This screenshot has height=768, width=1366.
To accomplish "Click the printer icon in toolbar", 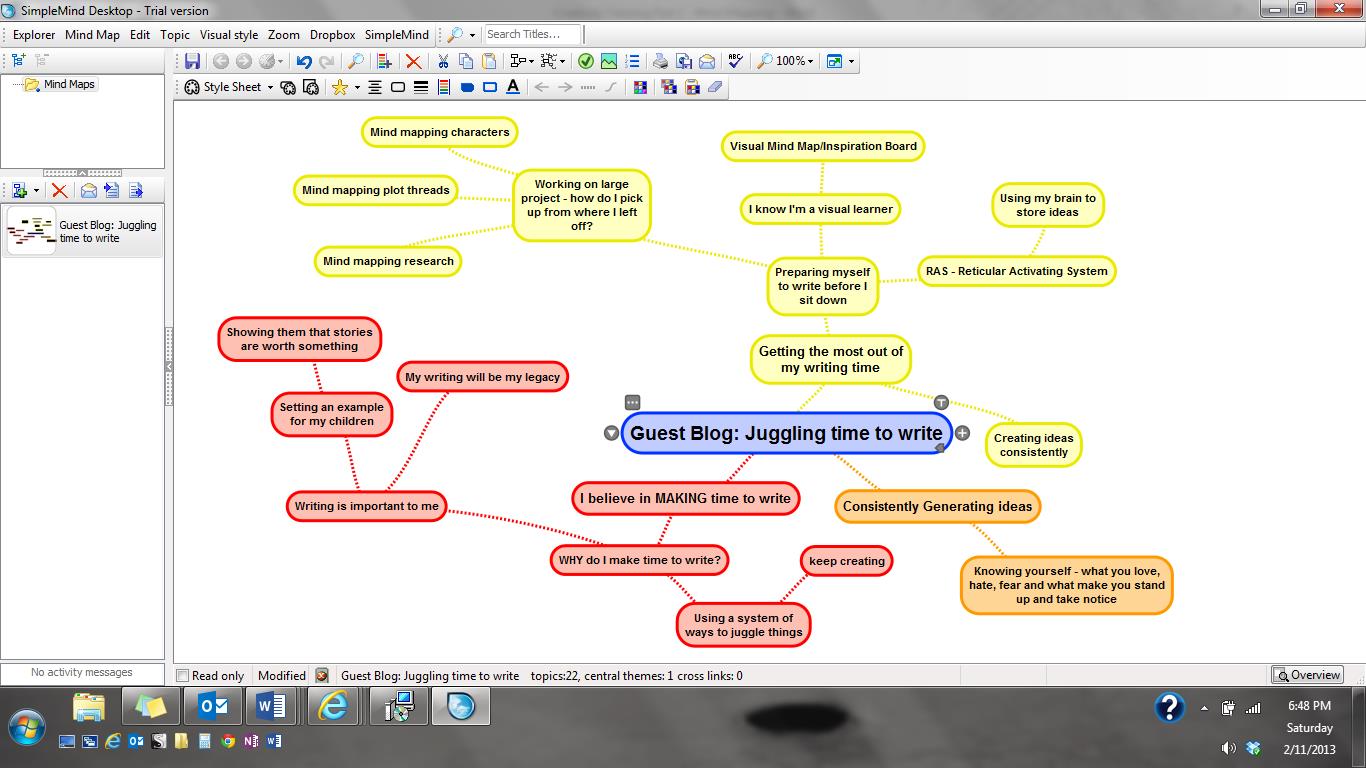I will [660, 61].
